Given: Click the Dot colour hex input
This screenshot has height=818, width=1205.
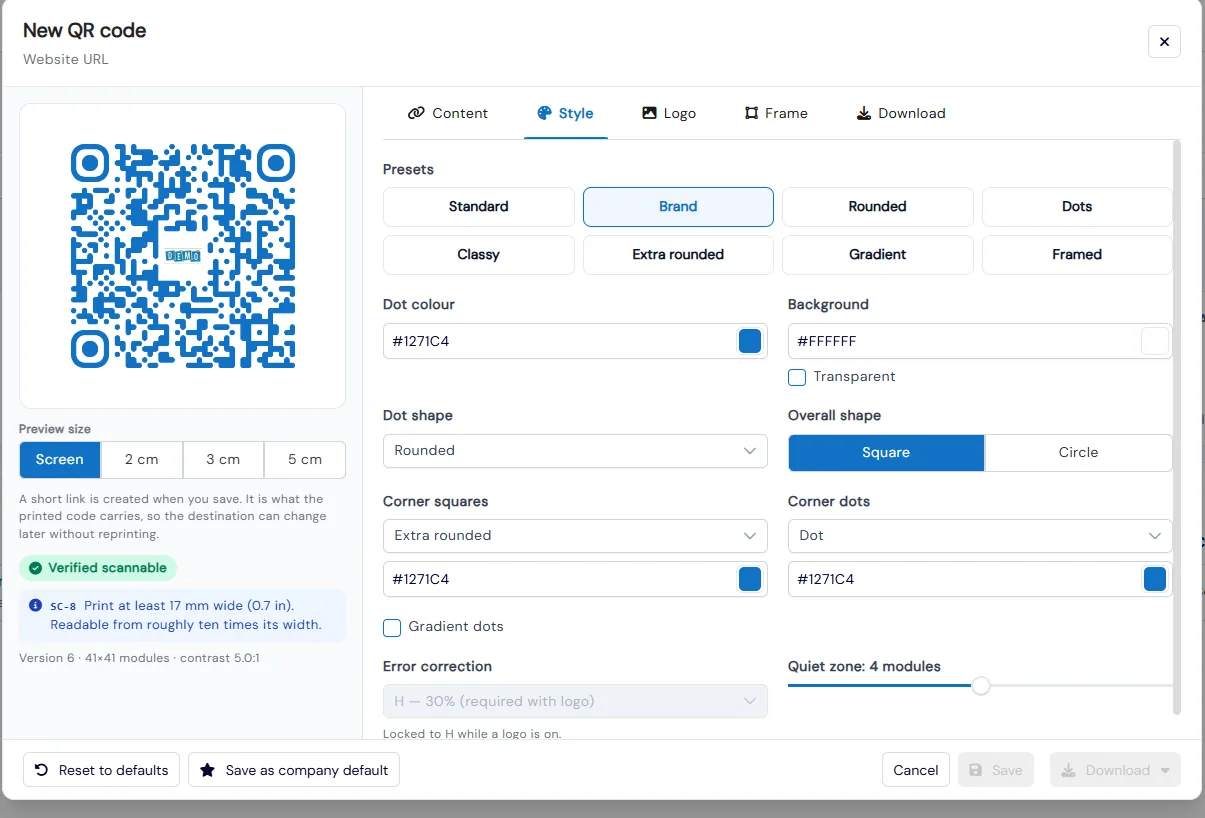Looking at the screenshot, I should click(x=558, y=341).
